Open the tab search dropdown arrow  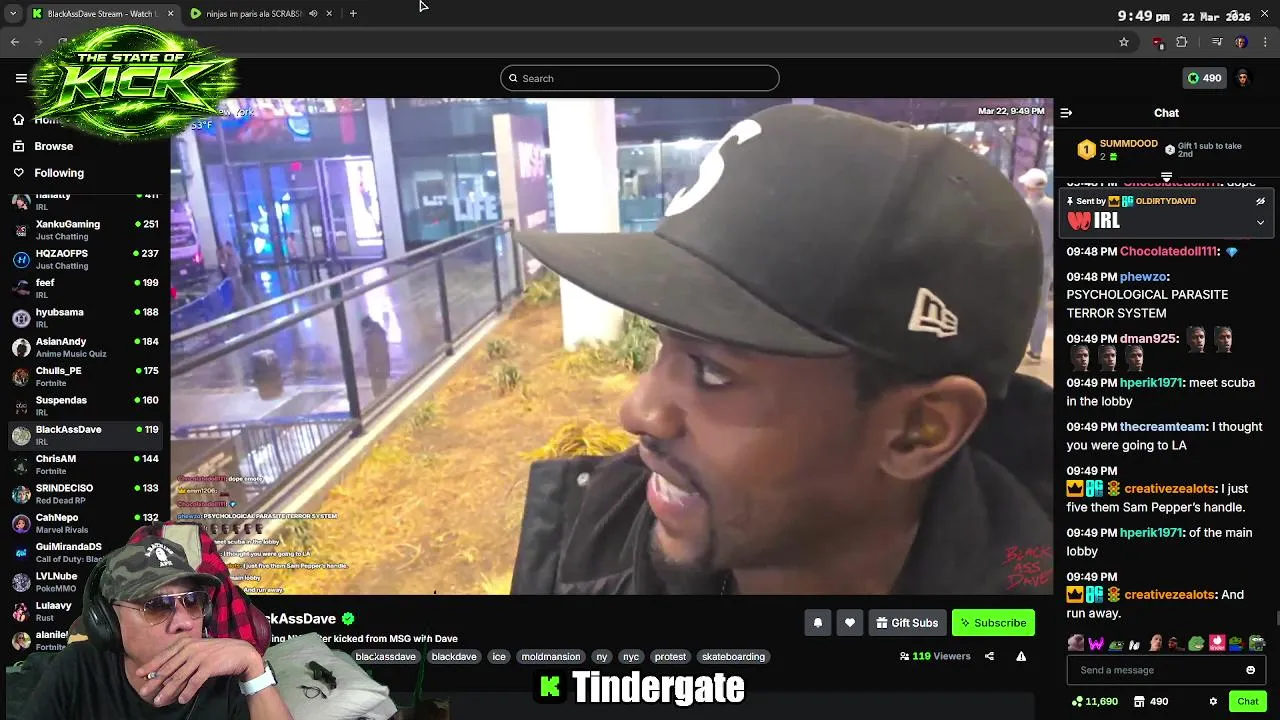click(x=13, y=13)
